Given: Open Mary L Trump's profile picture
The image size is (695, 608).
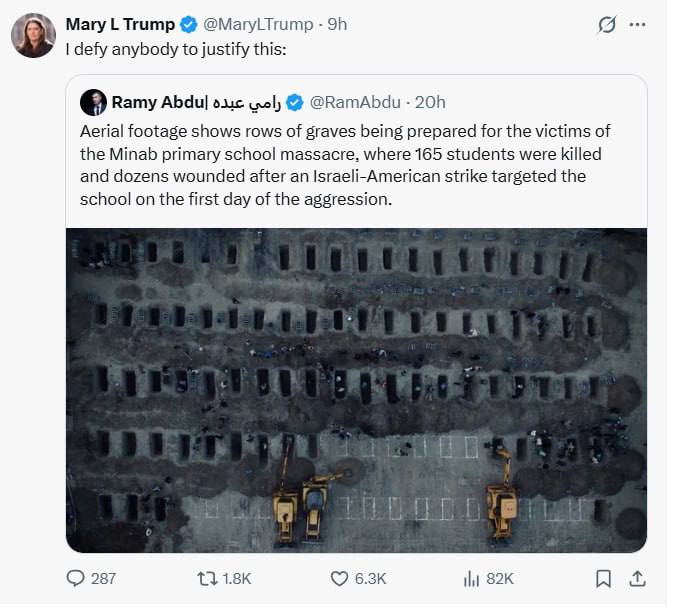Looking at the screenshot, I should click(x=33, y=35).
